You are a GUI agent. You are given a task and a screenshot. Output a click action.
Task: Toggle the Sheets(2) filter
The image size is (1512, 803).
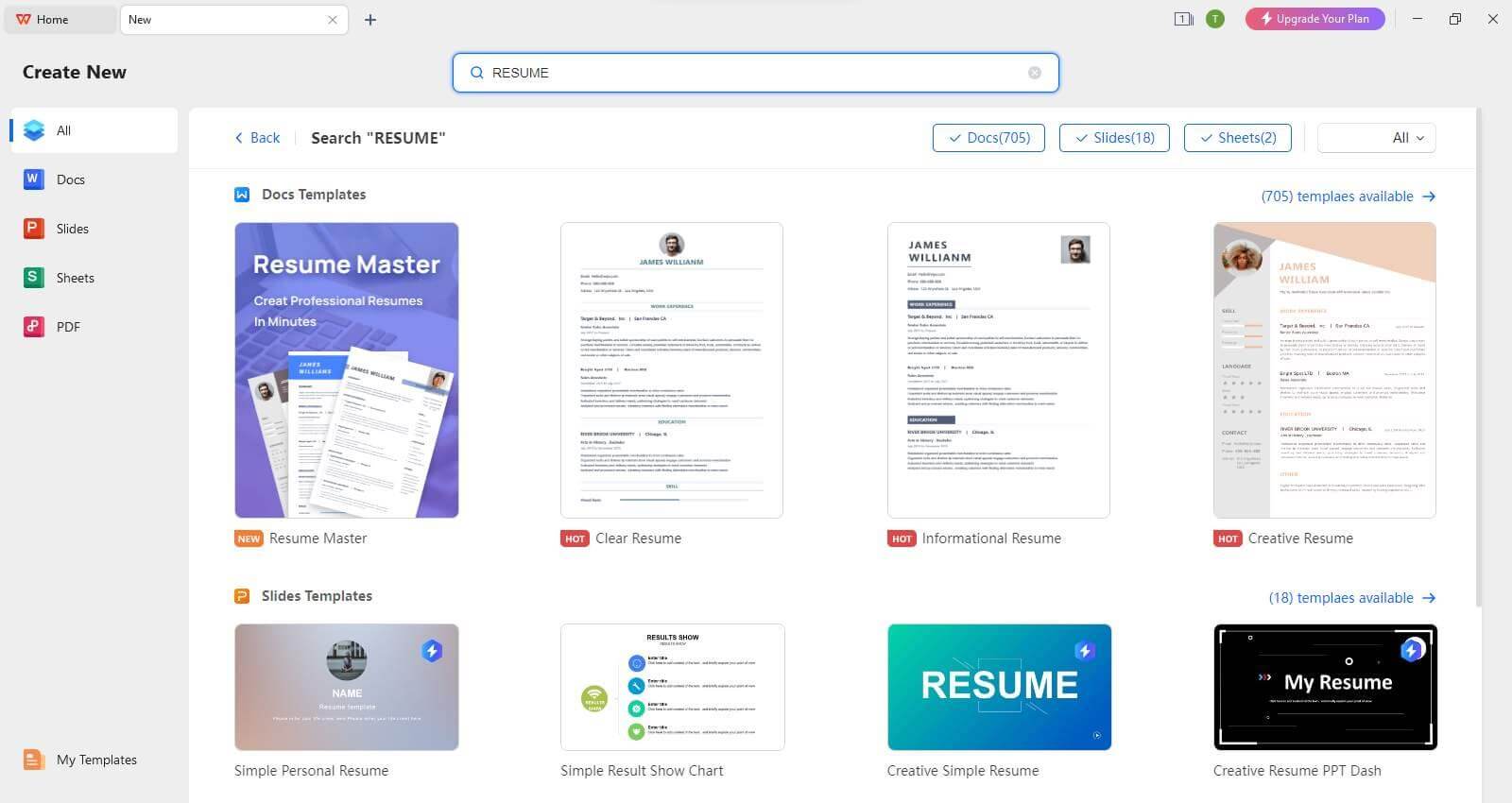[1238, 138]
